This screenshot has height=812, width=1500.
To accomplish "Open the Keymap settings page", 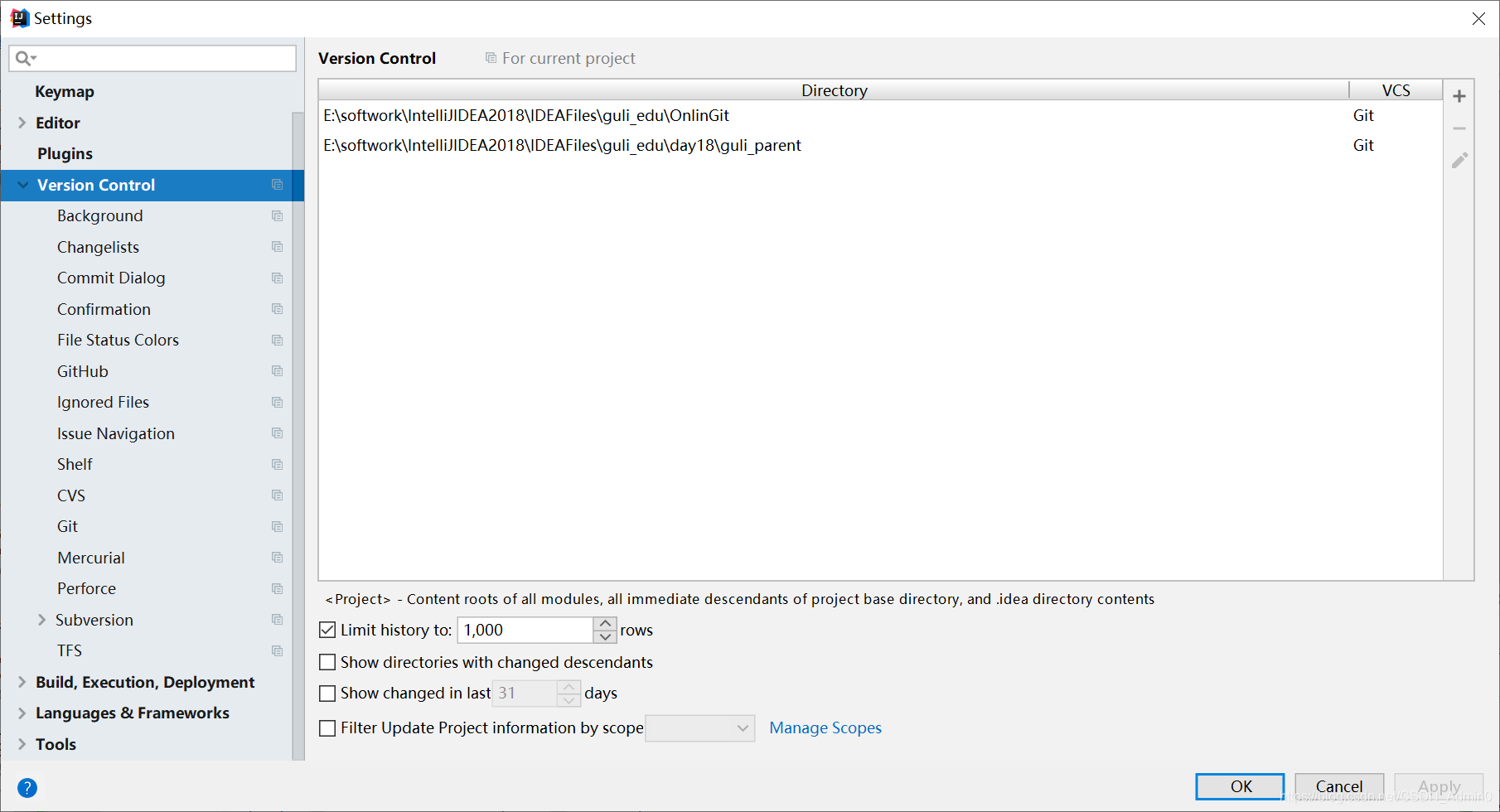I will pyautogui.click(x=65, y=92).
